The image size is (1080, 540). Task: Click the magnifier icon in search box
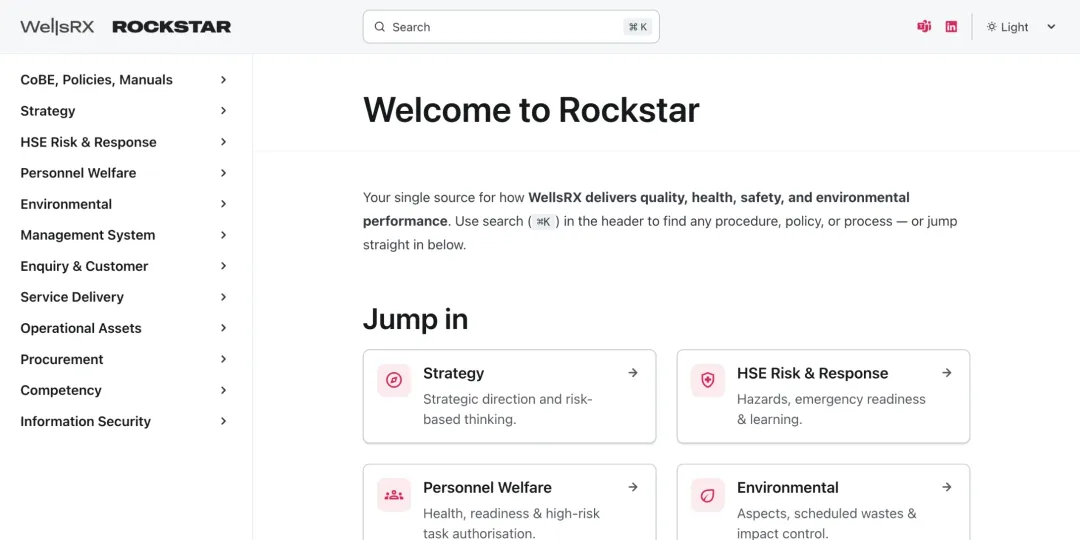pos(380,27)
